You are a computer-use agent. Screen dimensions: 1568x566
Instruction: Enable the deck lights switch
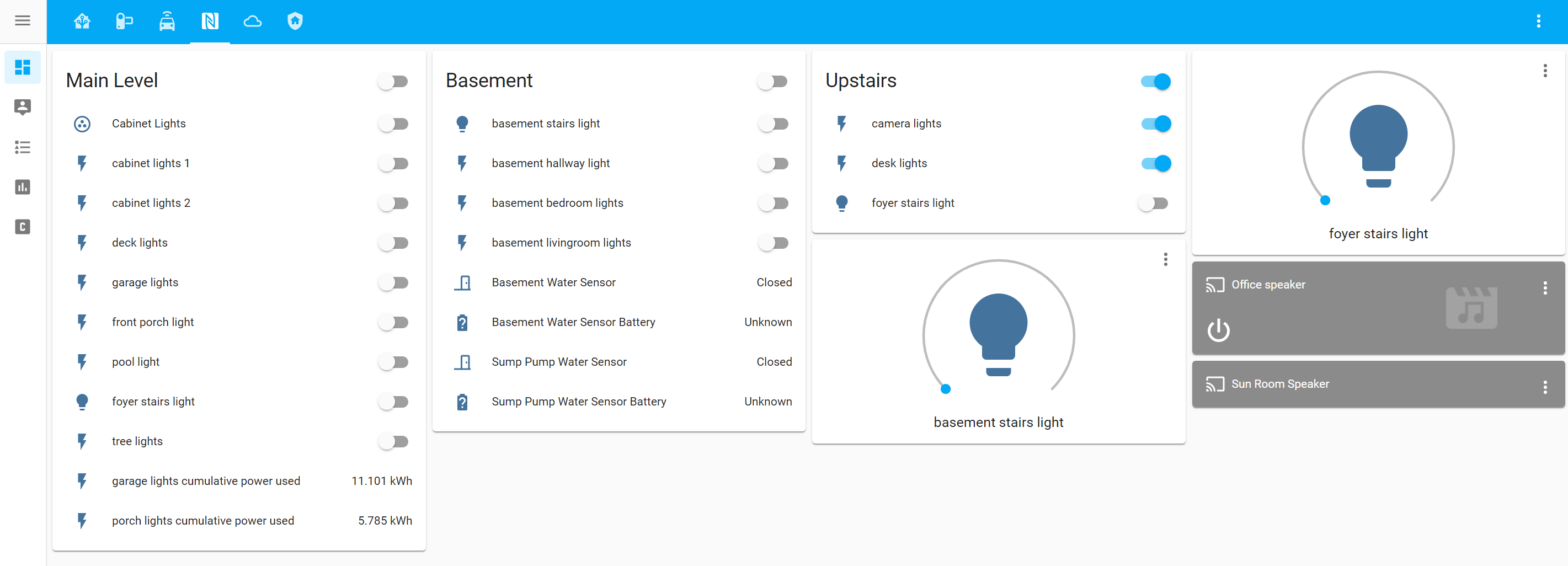(x=393, y=243)
